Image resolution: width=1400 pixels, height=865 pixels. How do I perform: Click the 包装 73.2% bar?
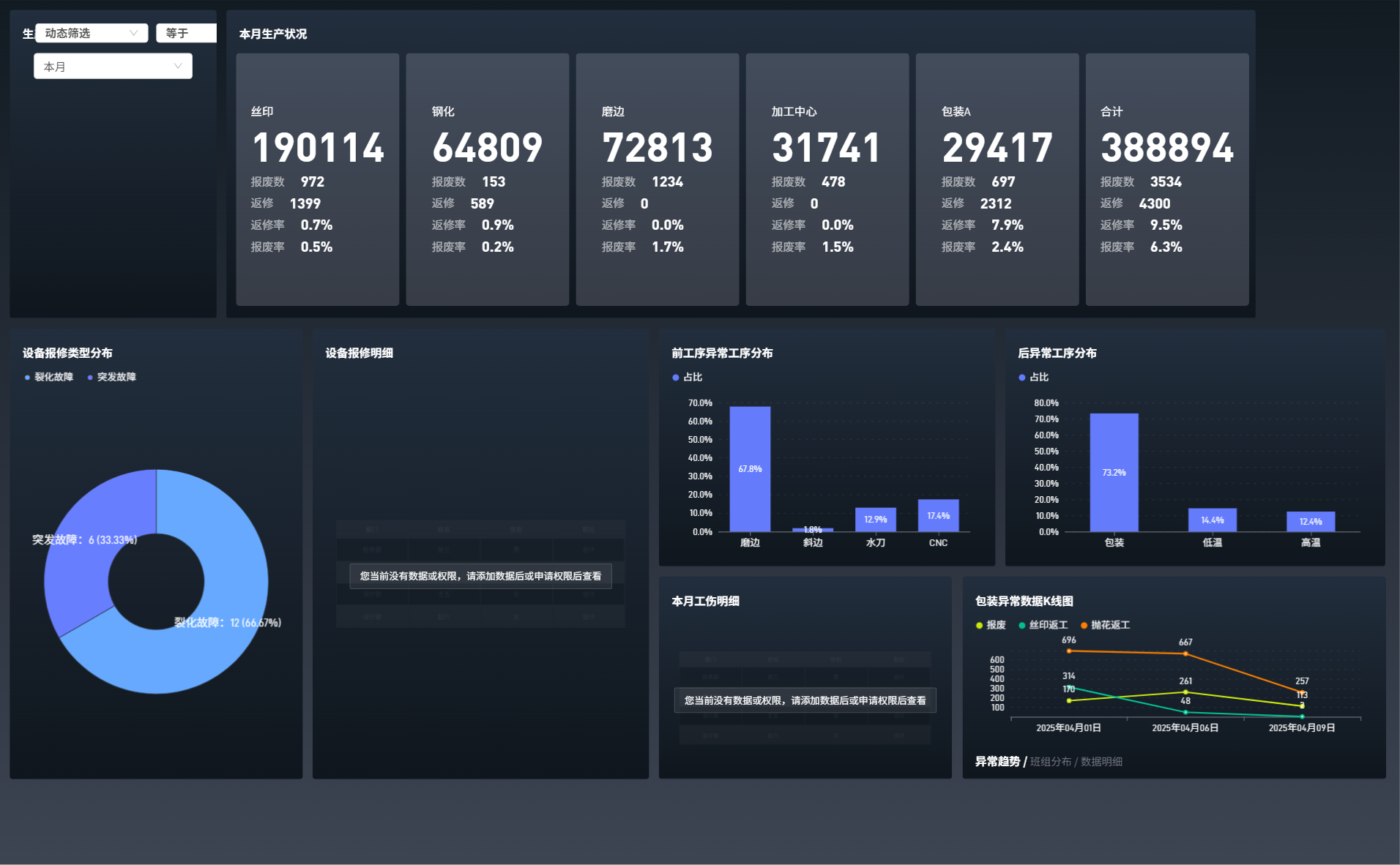click(1114, 473)
